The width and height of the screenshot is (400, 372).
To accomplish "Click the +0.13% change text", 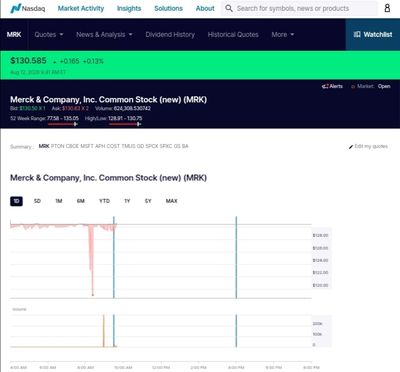I will coord(93,61).
